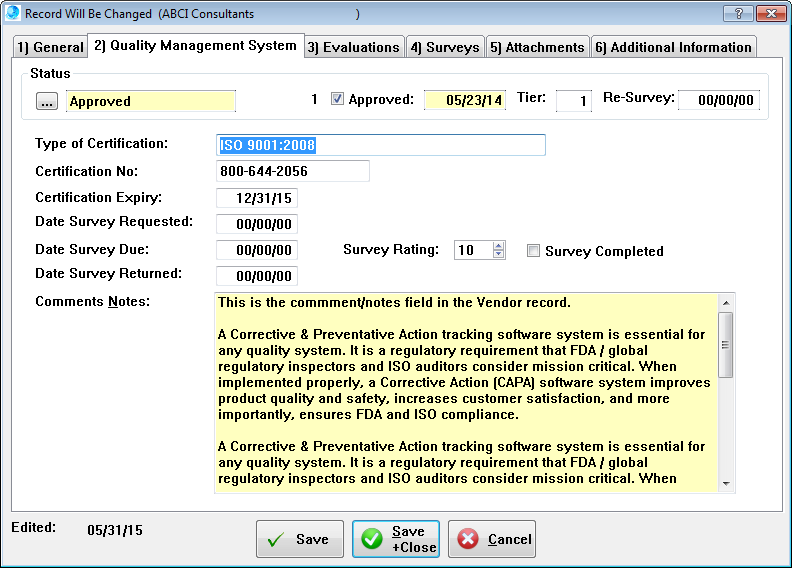
Task: Go to the Surveys tab
Action: click(x=444, y=47)
